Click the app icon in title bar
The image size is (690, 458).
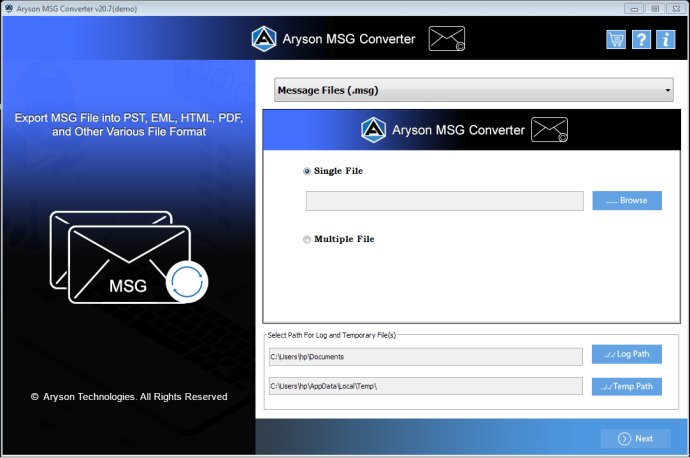point(9,8)
